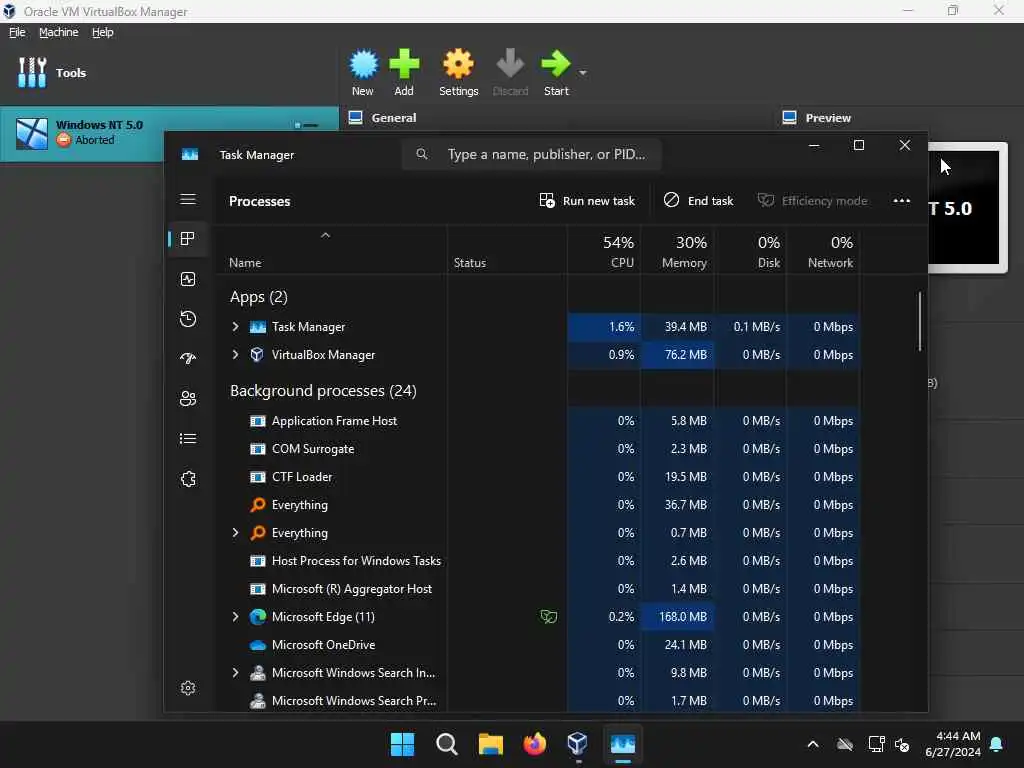Select Microsoft (R) Aggregator Host row
Image resolution: width=1024 pixels, height=768 pixels.
[x=537, y=589]
